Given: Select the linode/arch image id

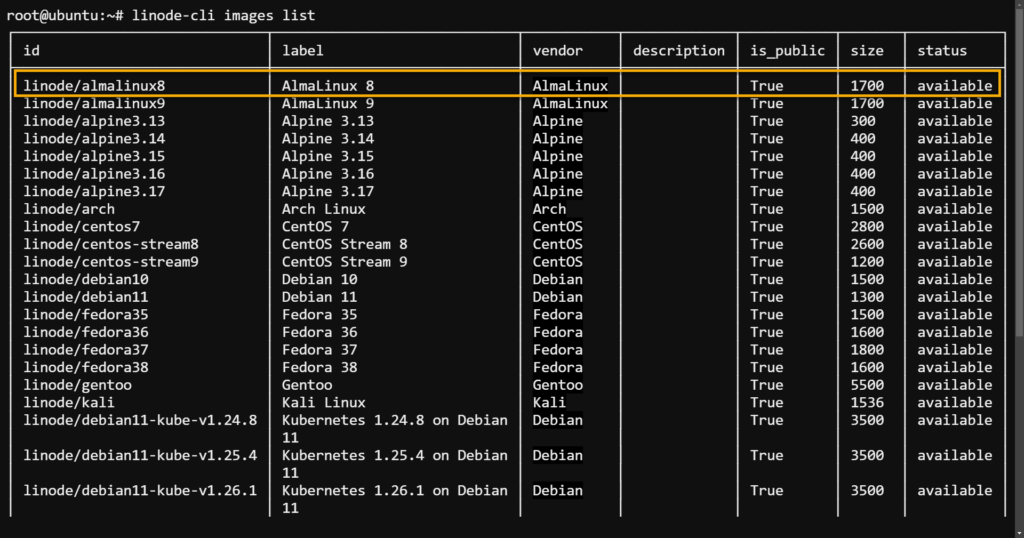Looking at the screenshot, I should pos(69,209).
